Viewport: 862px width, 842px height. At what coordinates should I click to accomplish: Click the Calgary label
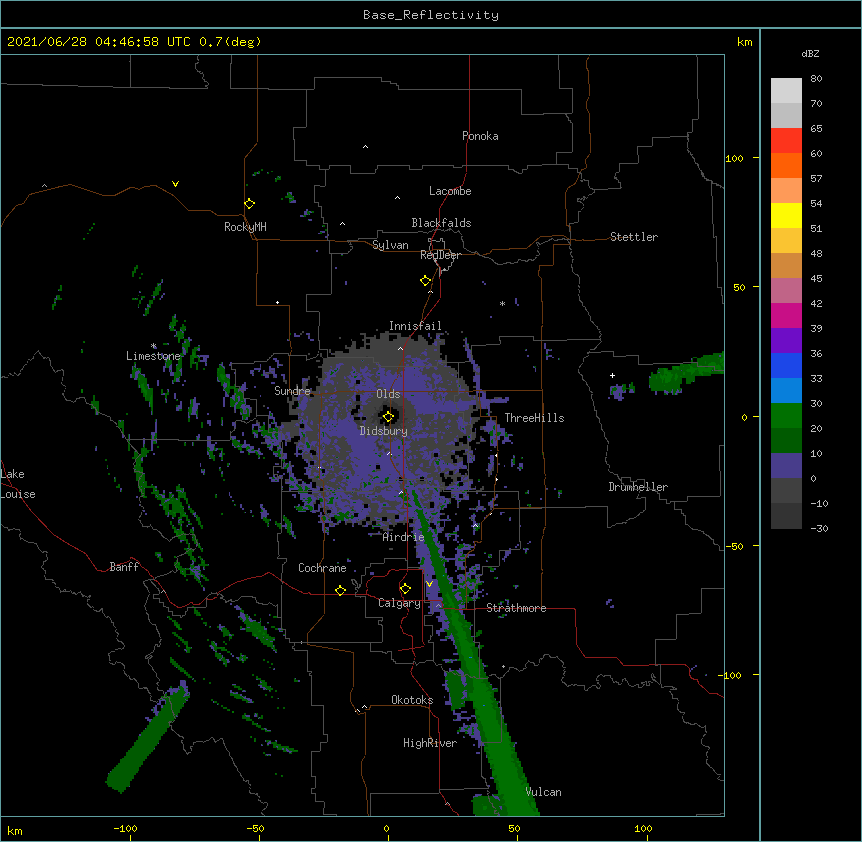(x=399, y=603)
